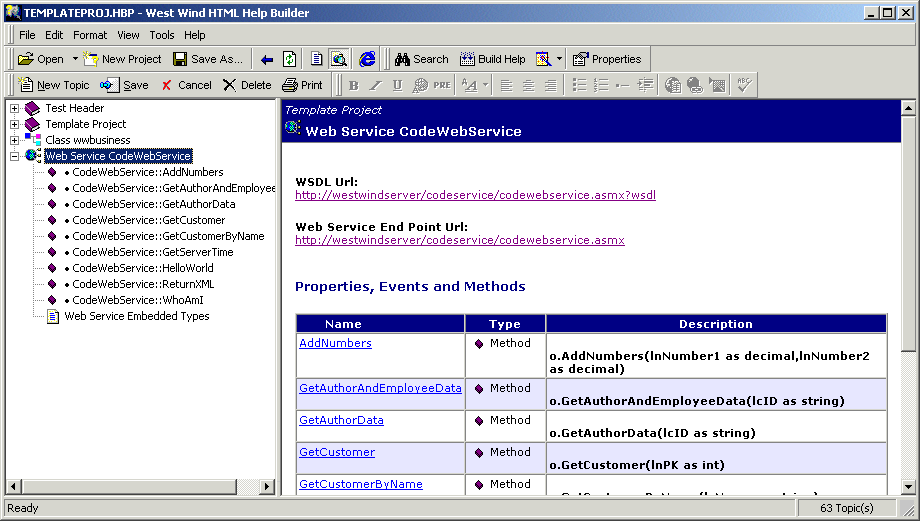Click tree horizontal scrollbar right arrow
This screenshot has width=920, height=521.
pyautogui.click(x=267, y=486)
